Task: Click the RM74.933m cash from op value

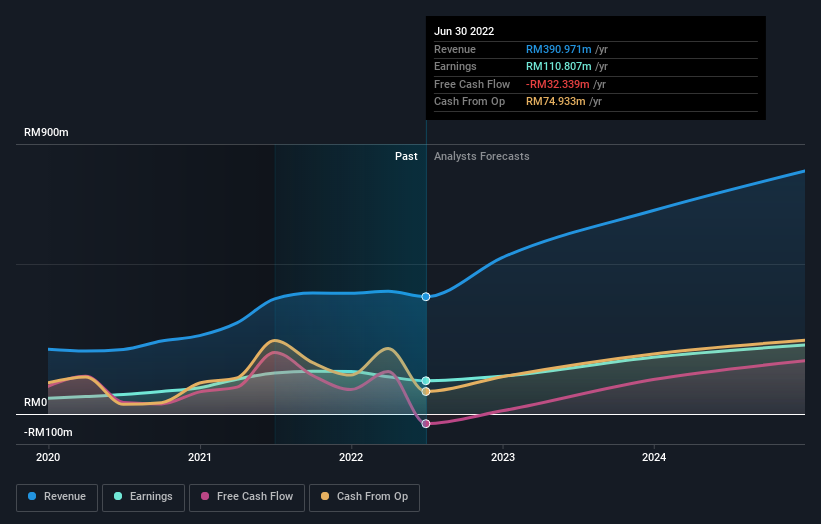Action: (x=556, y=102)
